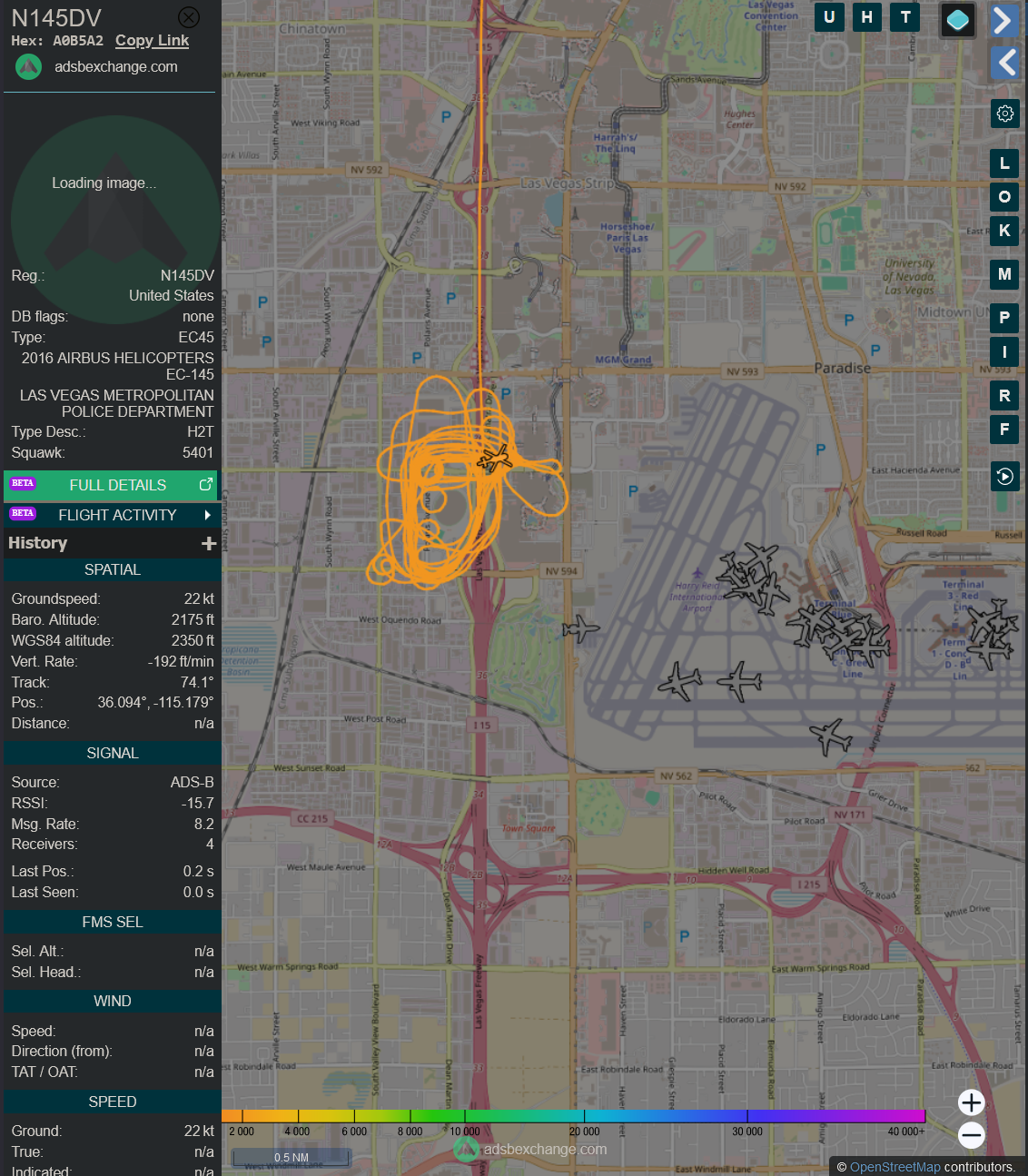The height and width of the screenshot is (1176, 1028).
Task: Click the left chevron sidebar toggle
Action: (x=1003, y=63)
